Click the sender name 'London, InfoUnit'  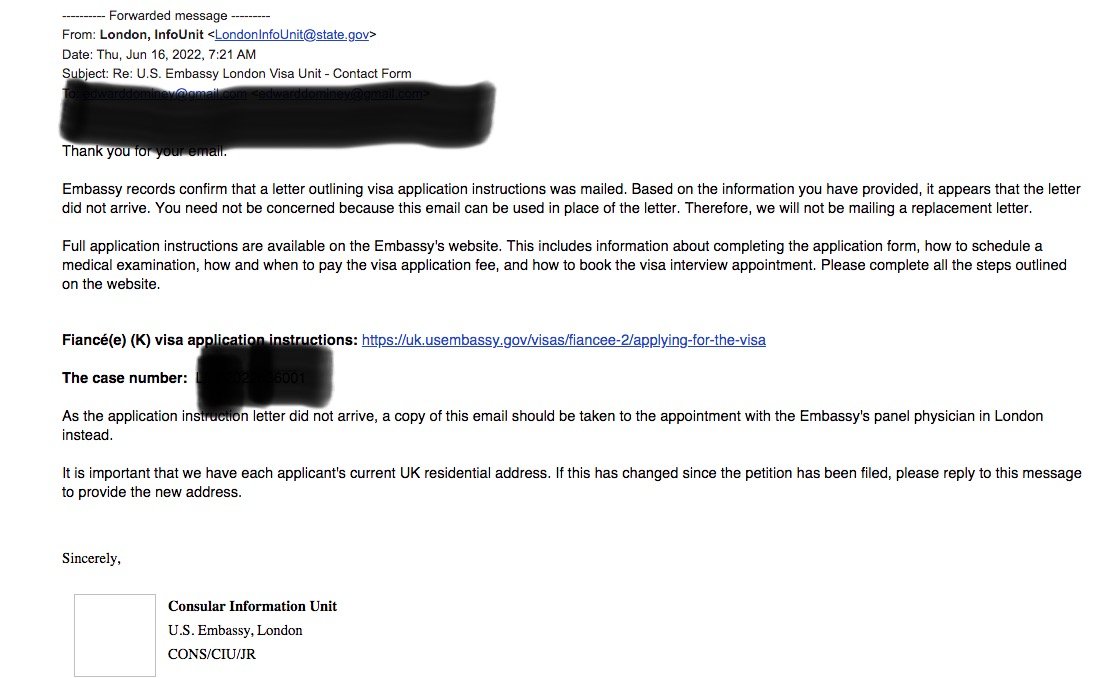(x=151, y=34)
